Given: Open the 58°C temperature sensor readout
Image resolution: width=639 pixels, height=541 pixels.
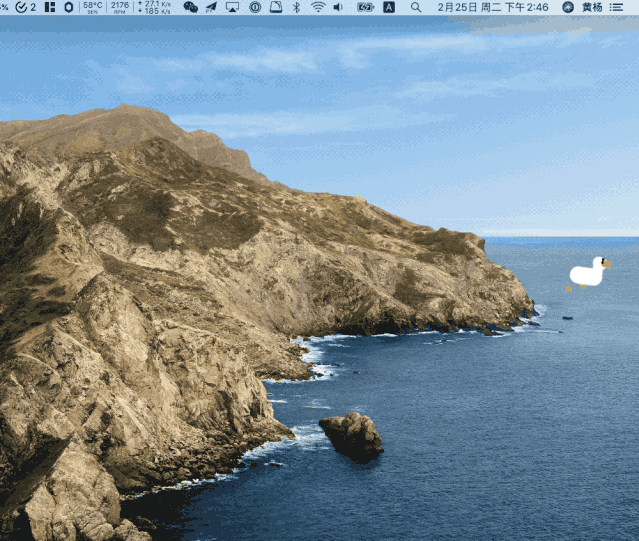Looking at the screenshot, I should pyautogui.click(x=93, y=7).
